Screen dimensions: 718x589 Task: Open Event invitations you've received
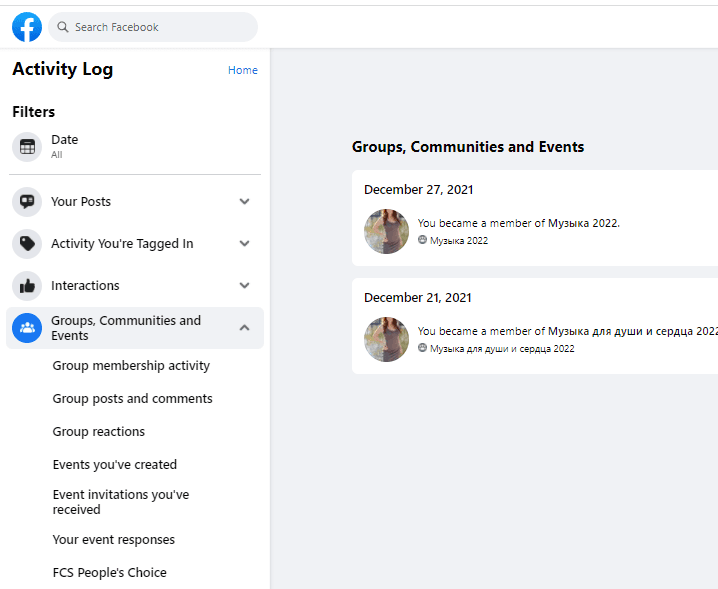point(121,502)
